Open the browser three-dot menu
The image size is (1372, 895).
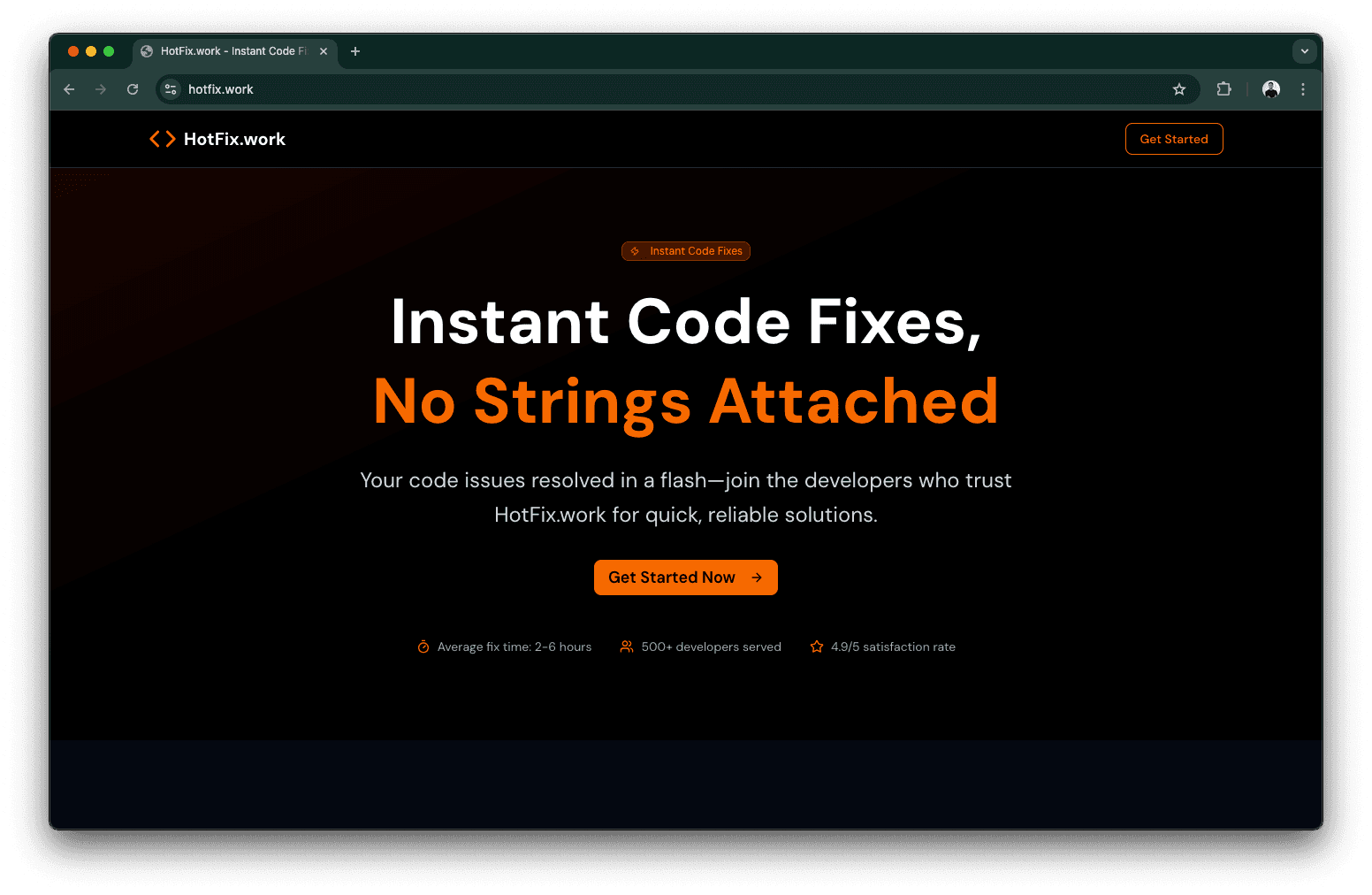1303,89
